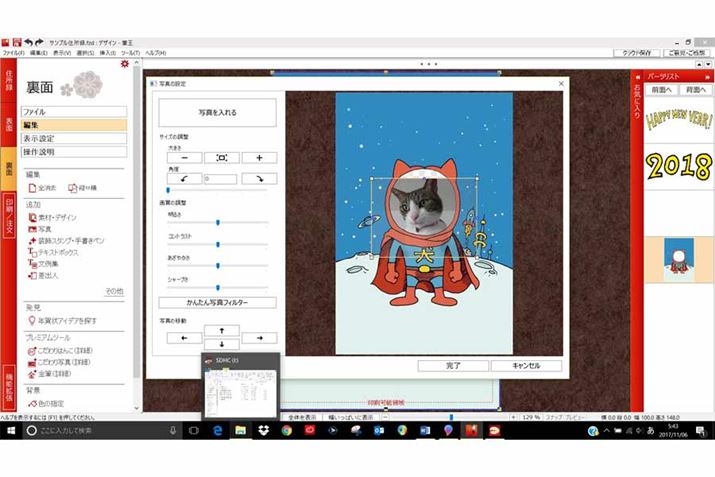Click the 写真を入れる button
This screenshot has height=477, width=715.
coord(218,112)
